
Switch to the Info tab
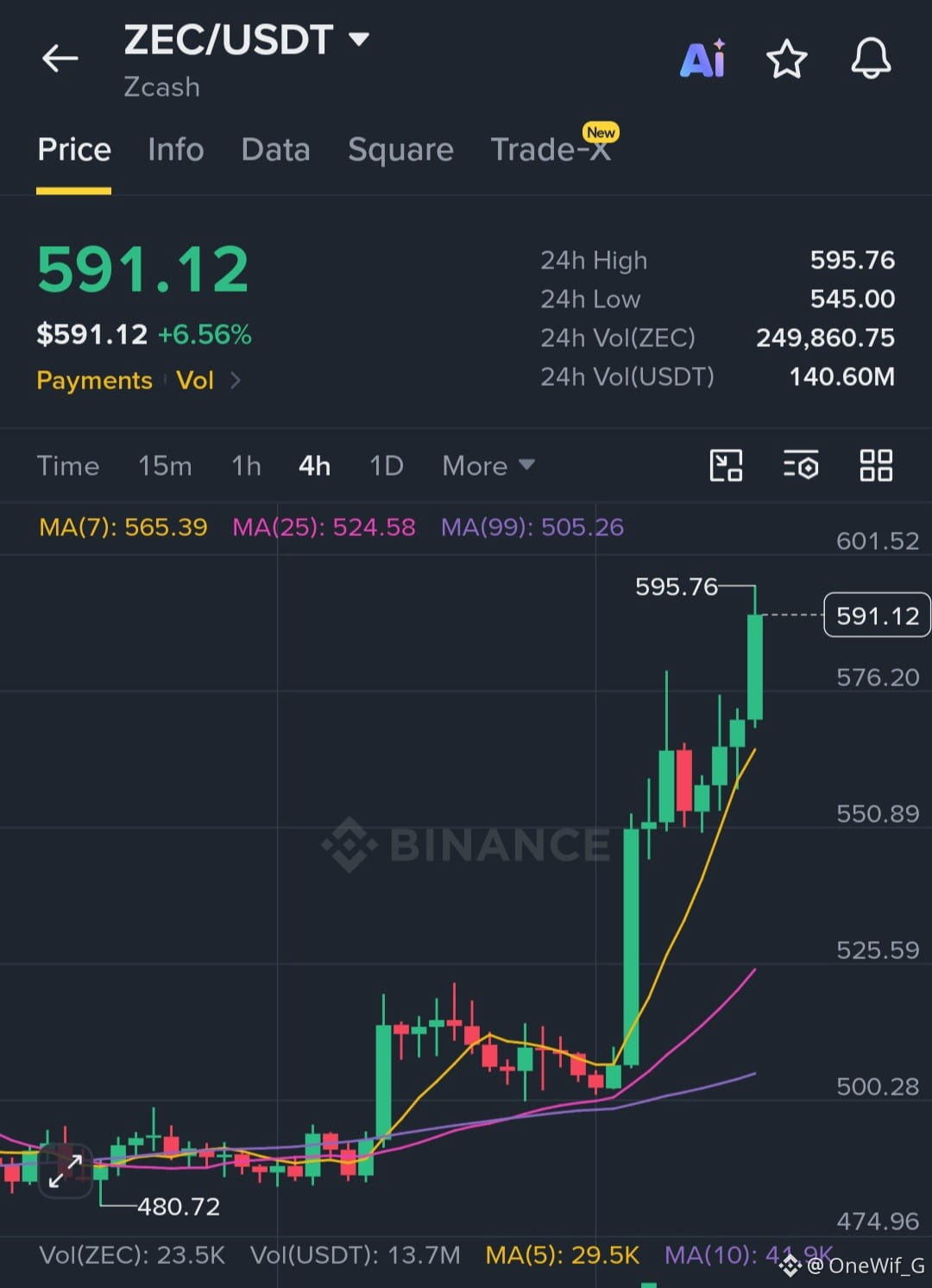pos(176,150)
